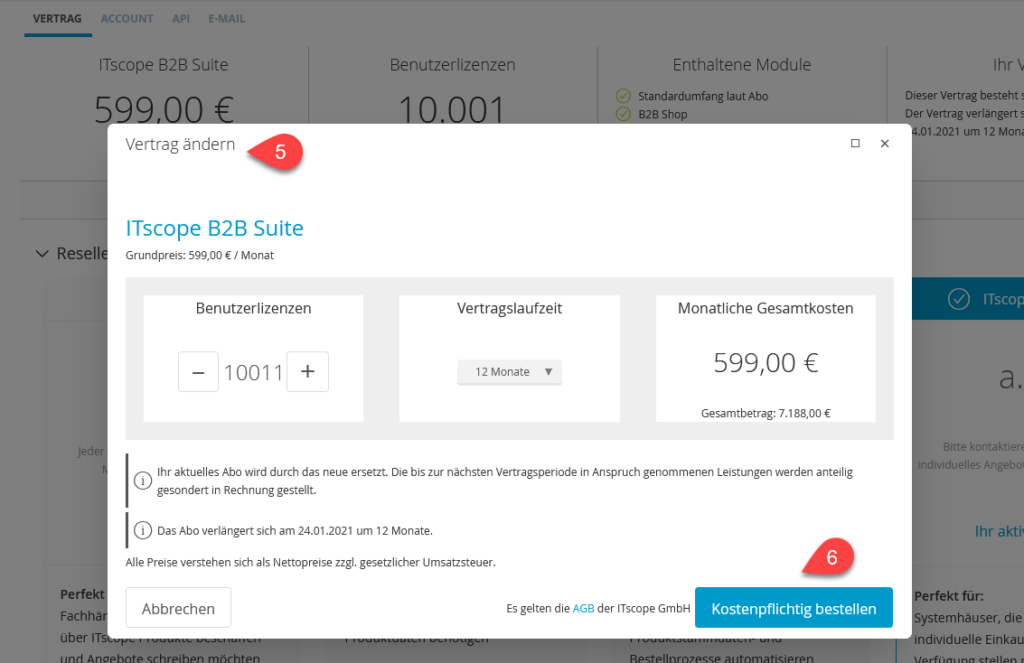This screenshot has height=663, width=1024.
Task: Click info icon beside Abo verlängert notice
Action: coord(142,530)
